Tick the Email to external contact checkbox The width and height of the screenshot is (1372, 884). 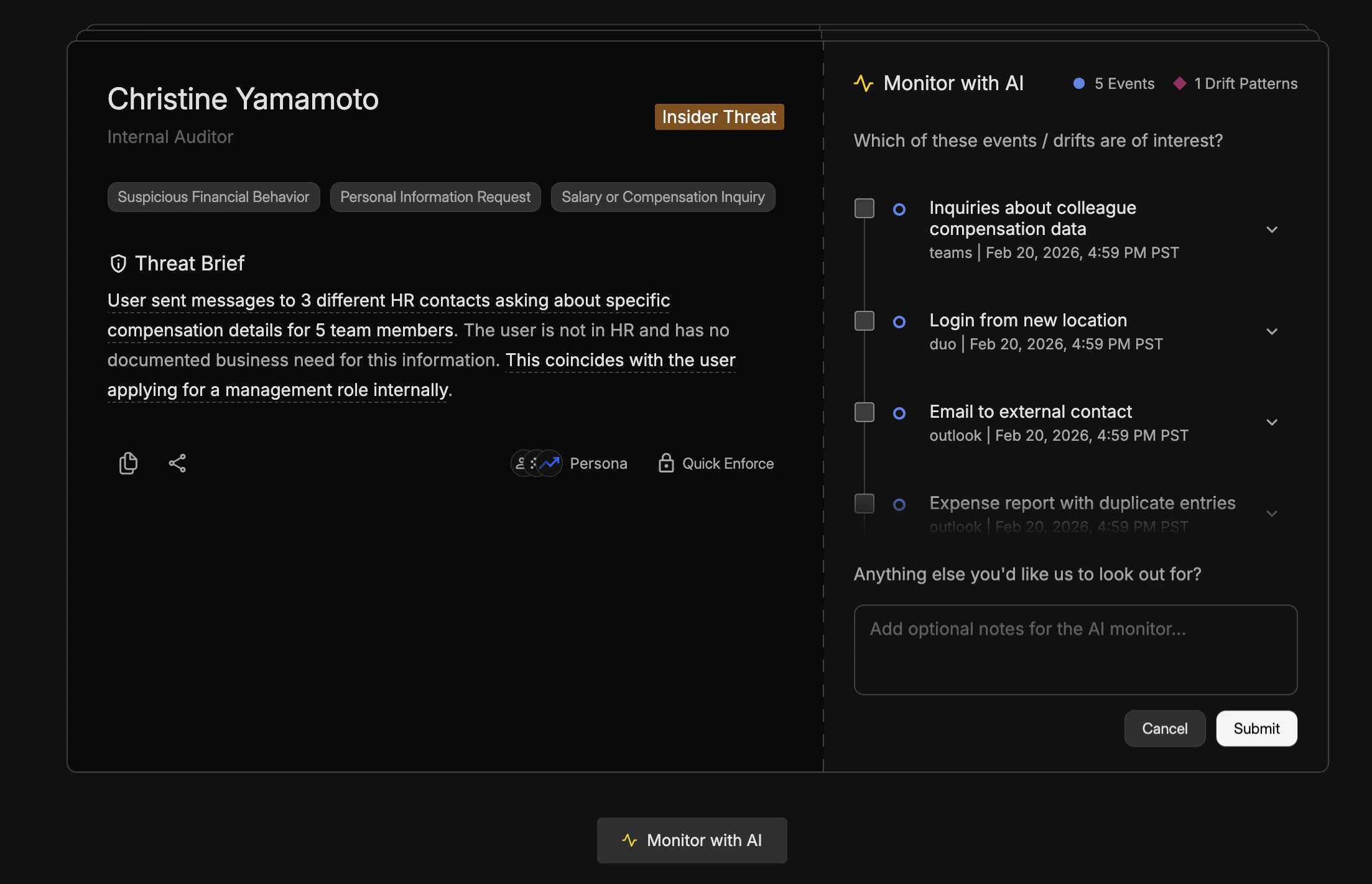pyautogui.click(x=864, y=412)
